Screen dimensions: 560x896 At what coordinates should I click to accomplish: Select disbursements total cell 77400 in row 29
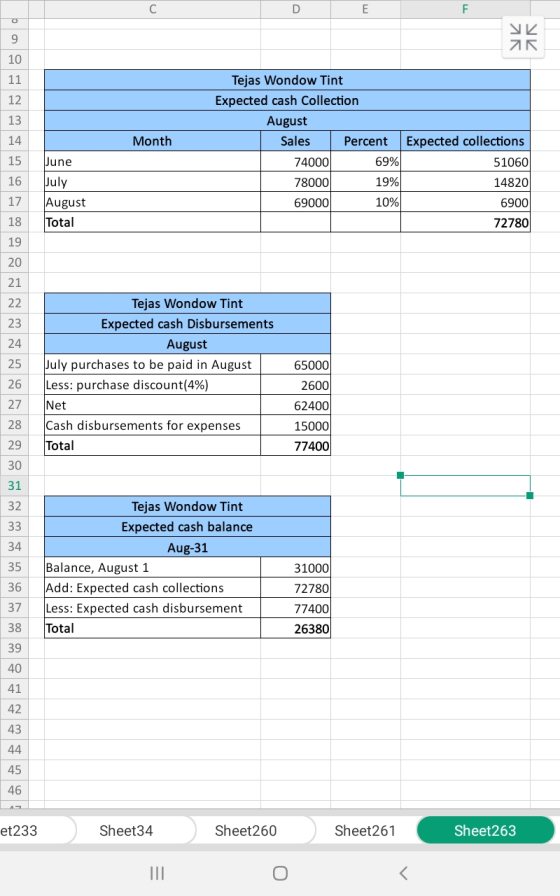tap(295, 445)
